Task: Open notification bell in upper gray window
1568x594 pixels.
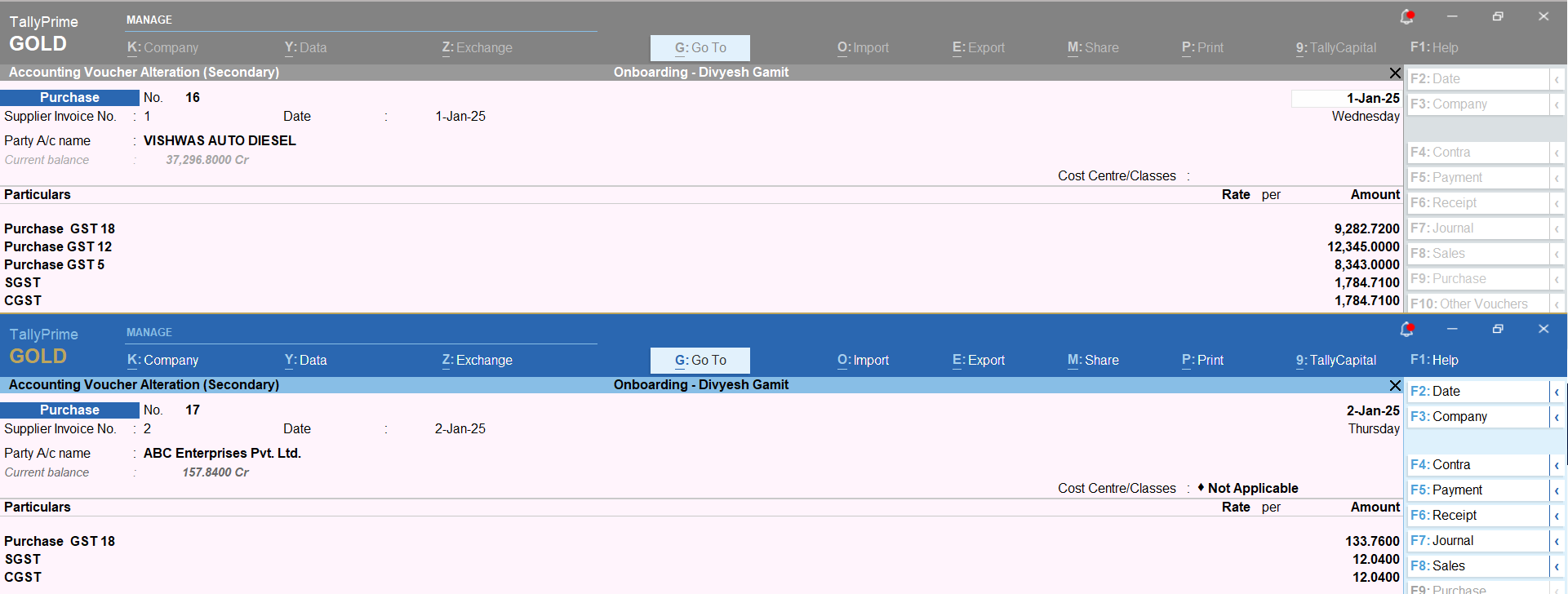Action: [1406, 16]
